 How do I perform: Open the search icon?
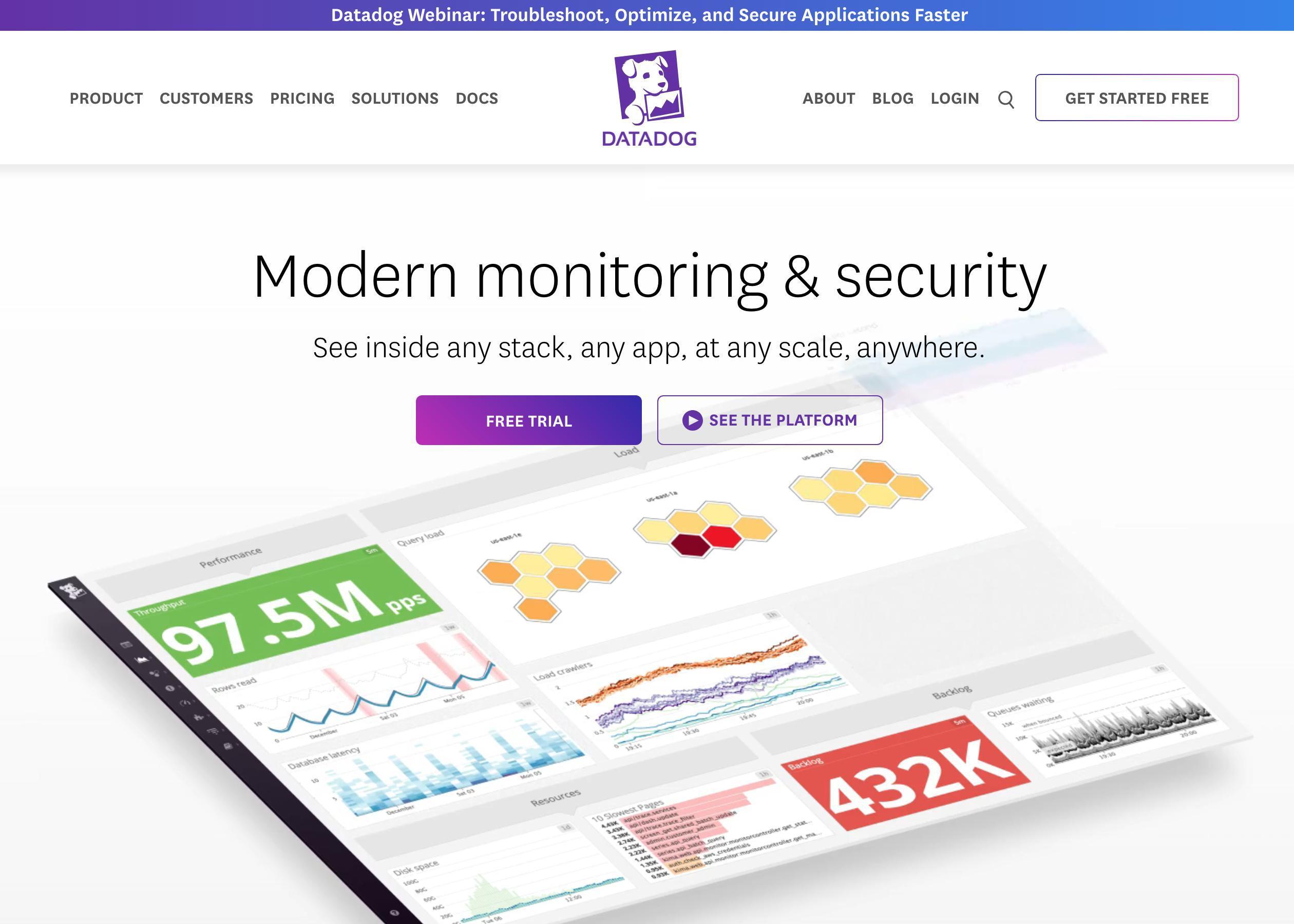tap(1005, 98)
